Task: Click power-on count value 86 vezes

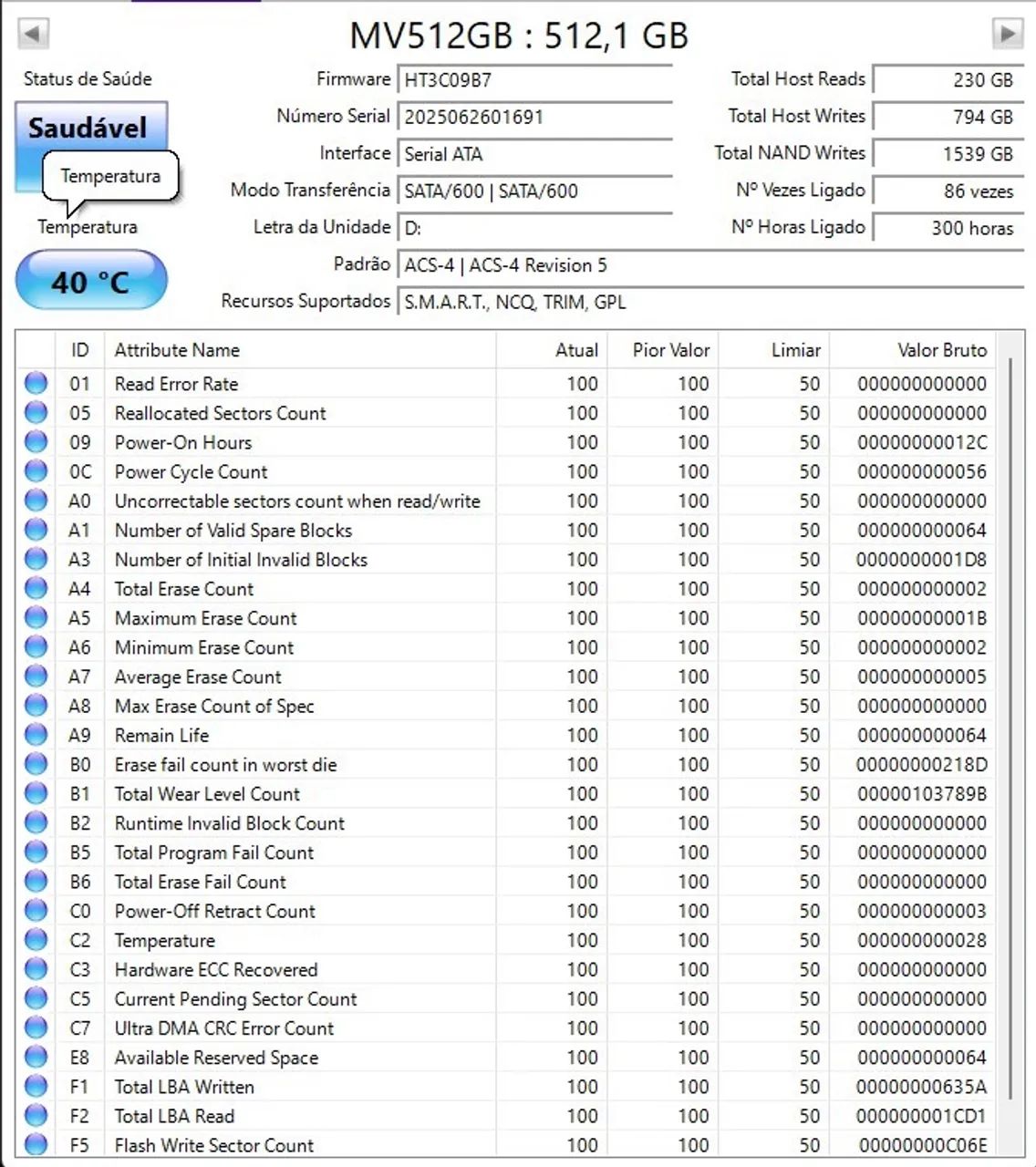Action: pyautogui.click(x=948, y=191)
